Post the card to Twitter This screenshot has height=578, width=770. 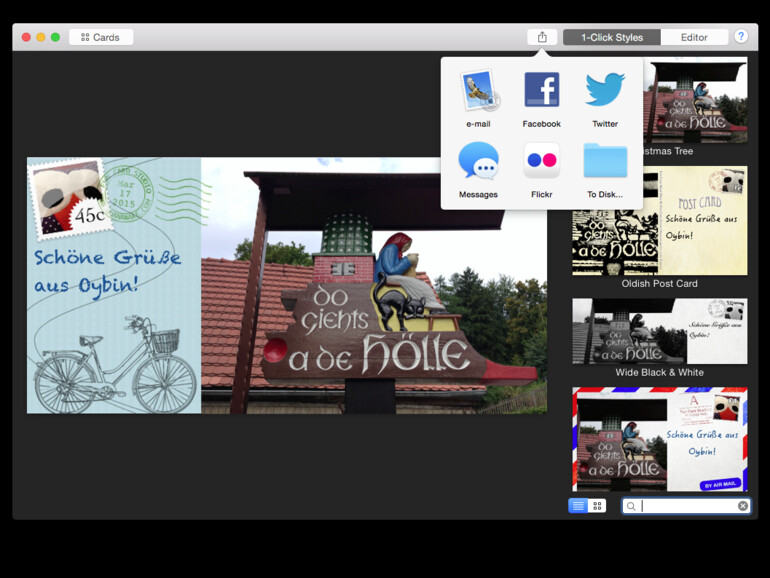(605, 91)
